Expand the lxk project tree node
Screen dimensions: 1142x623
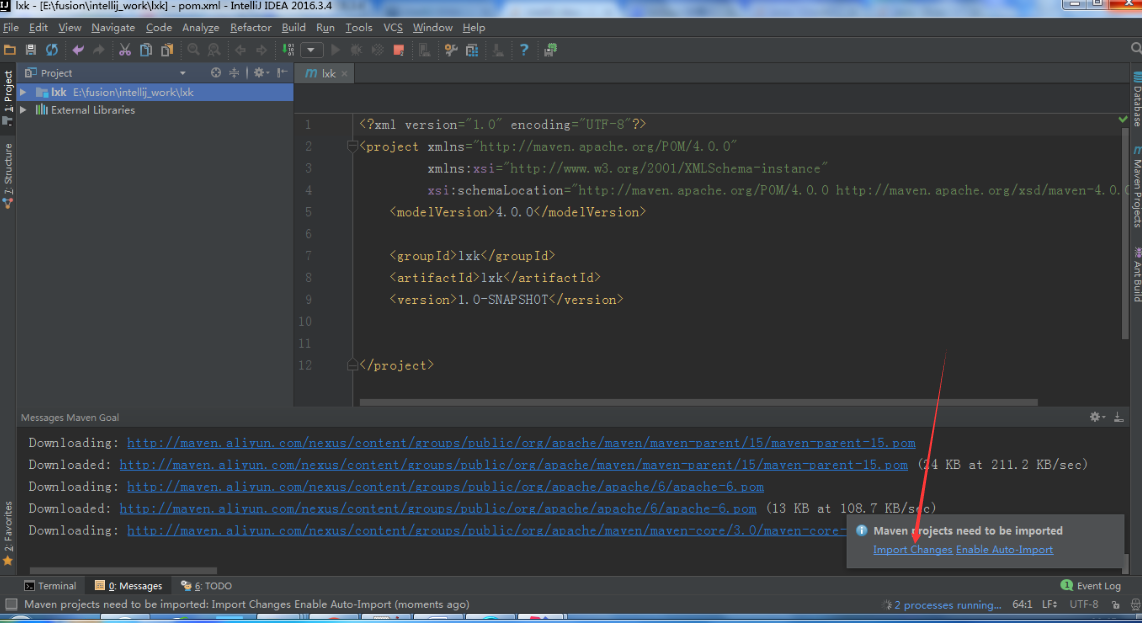click(x=23, y=92)
